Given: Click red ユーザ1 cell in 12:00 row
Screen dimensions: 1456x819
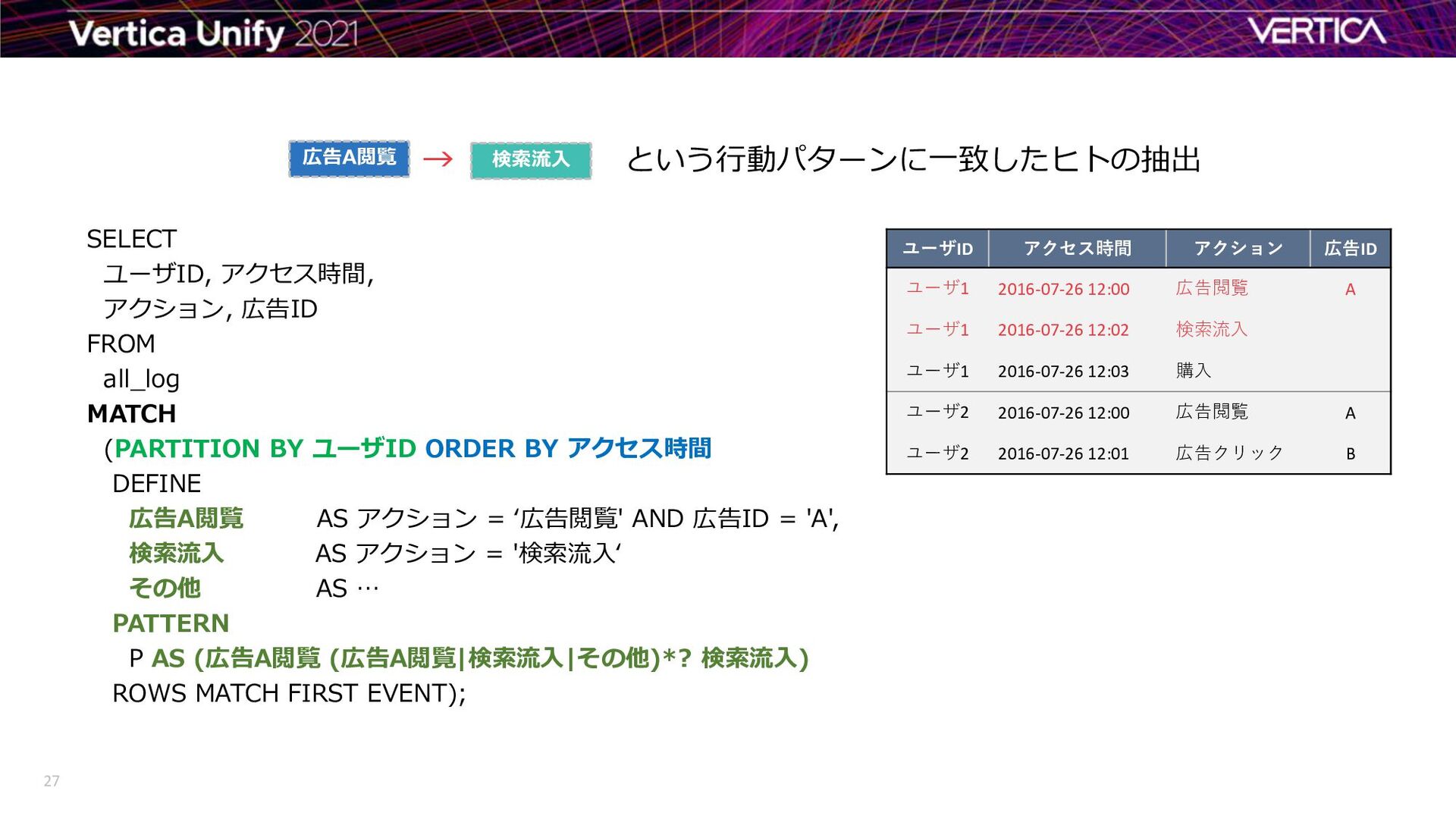Looking at the screenshot, I should (937, 288).
